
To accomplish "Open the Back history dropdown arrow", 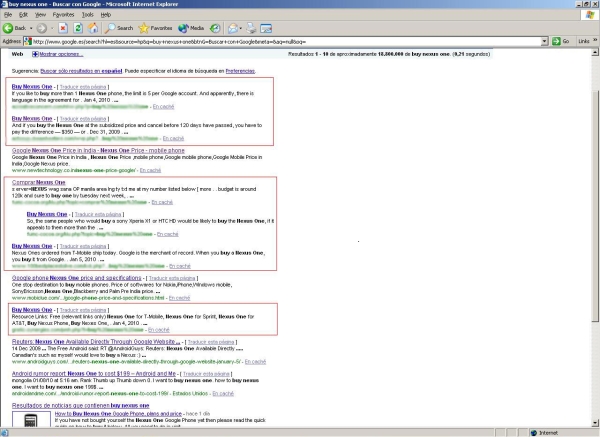I will (x=31, y=28).
